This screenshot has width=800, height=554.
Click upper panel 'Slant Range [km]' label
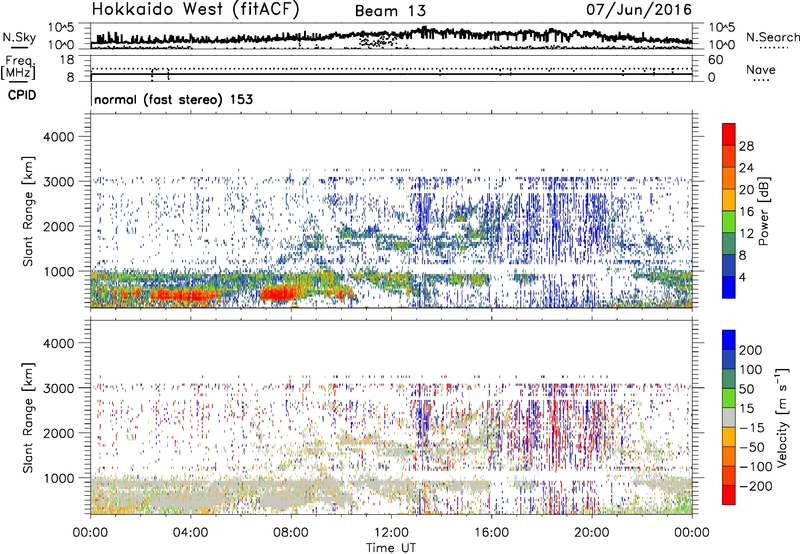click(x=28, y=211)
